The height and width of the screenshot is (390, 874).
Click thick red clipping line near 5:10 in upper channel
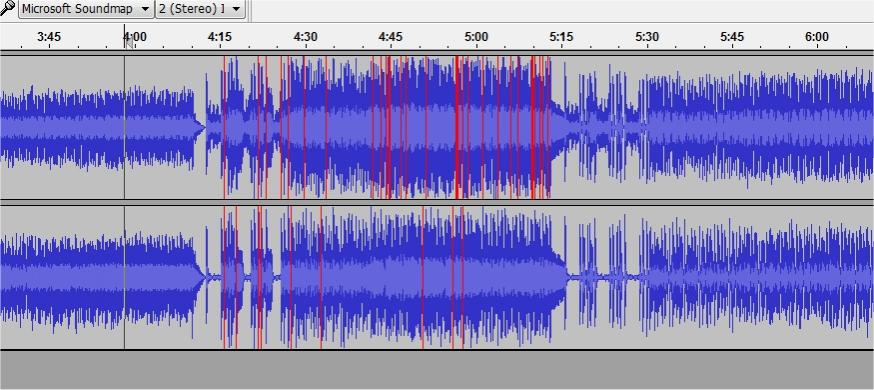(x=533, y=127)
